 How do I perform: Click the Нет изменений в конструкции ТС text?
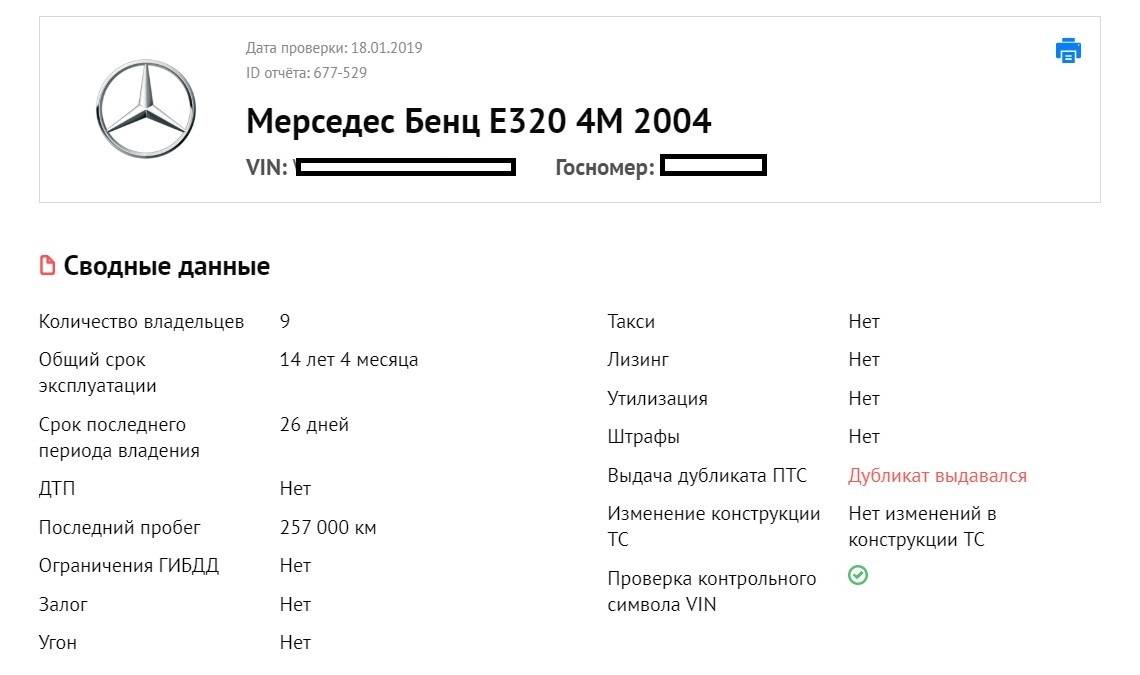pos(922,527)
